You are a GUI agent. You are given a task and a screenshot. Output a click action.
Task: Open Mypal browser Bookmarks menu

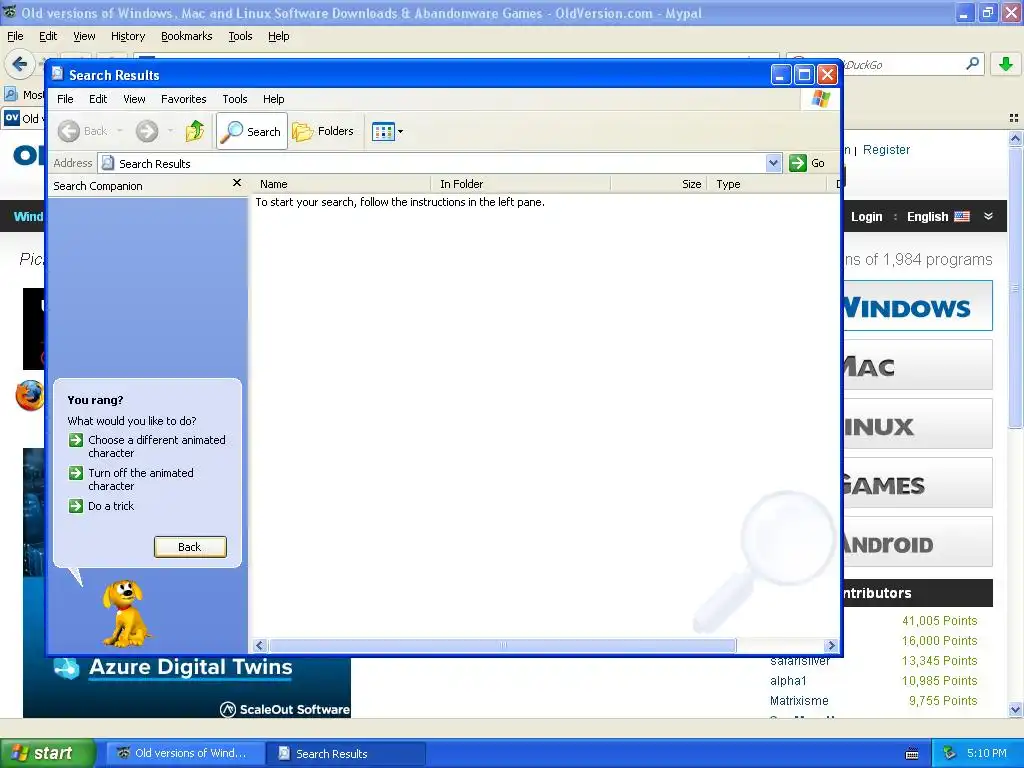point(187,37)
